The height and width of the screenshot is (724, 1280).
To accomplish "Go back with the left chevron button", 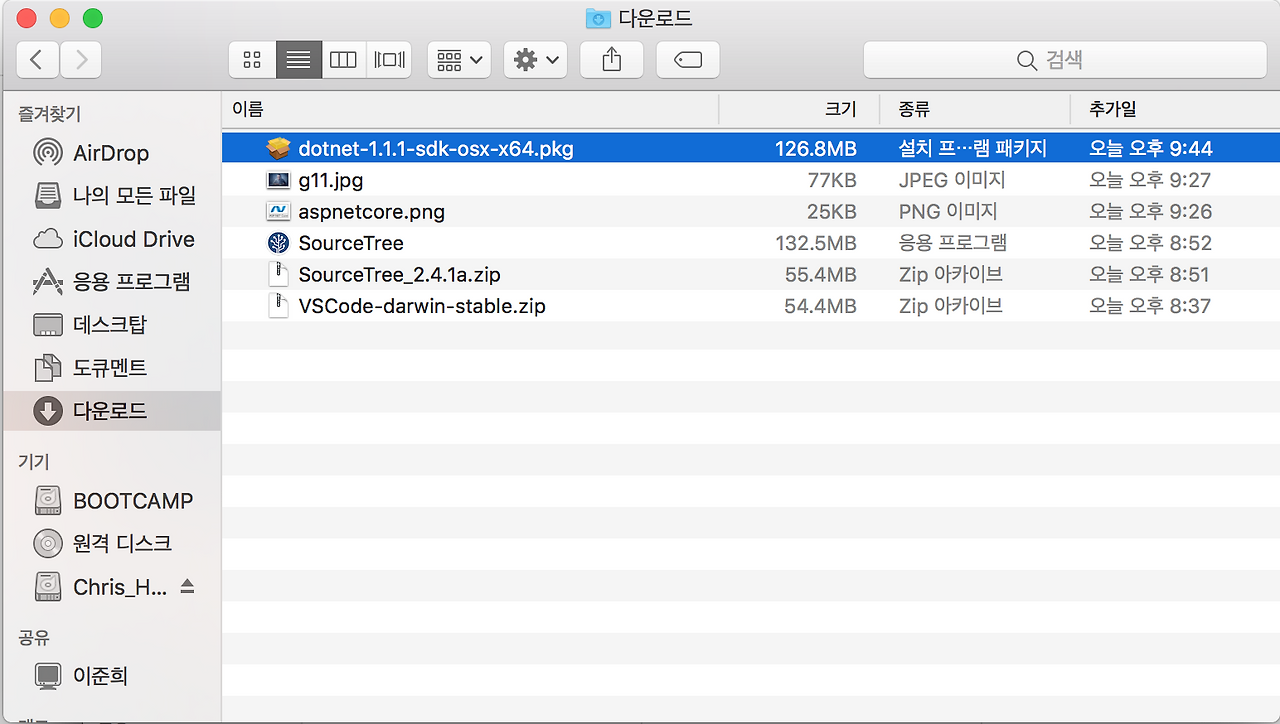I will 37,60.
